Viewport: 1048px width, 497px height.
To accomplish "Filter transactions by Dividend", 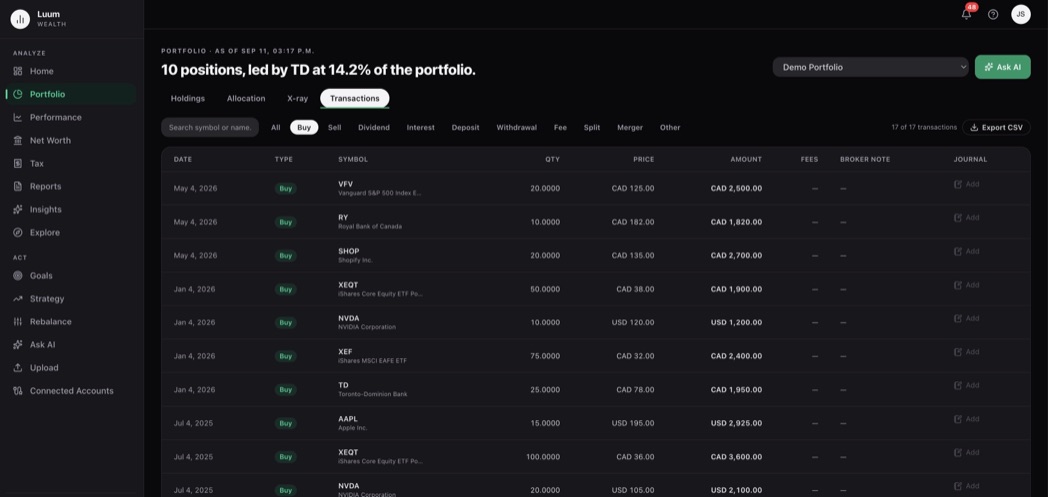I will pos(374,128).
